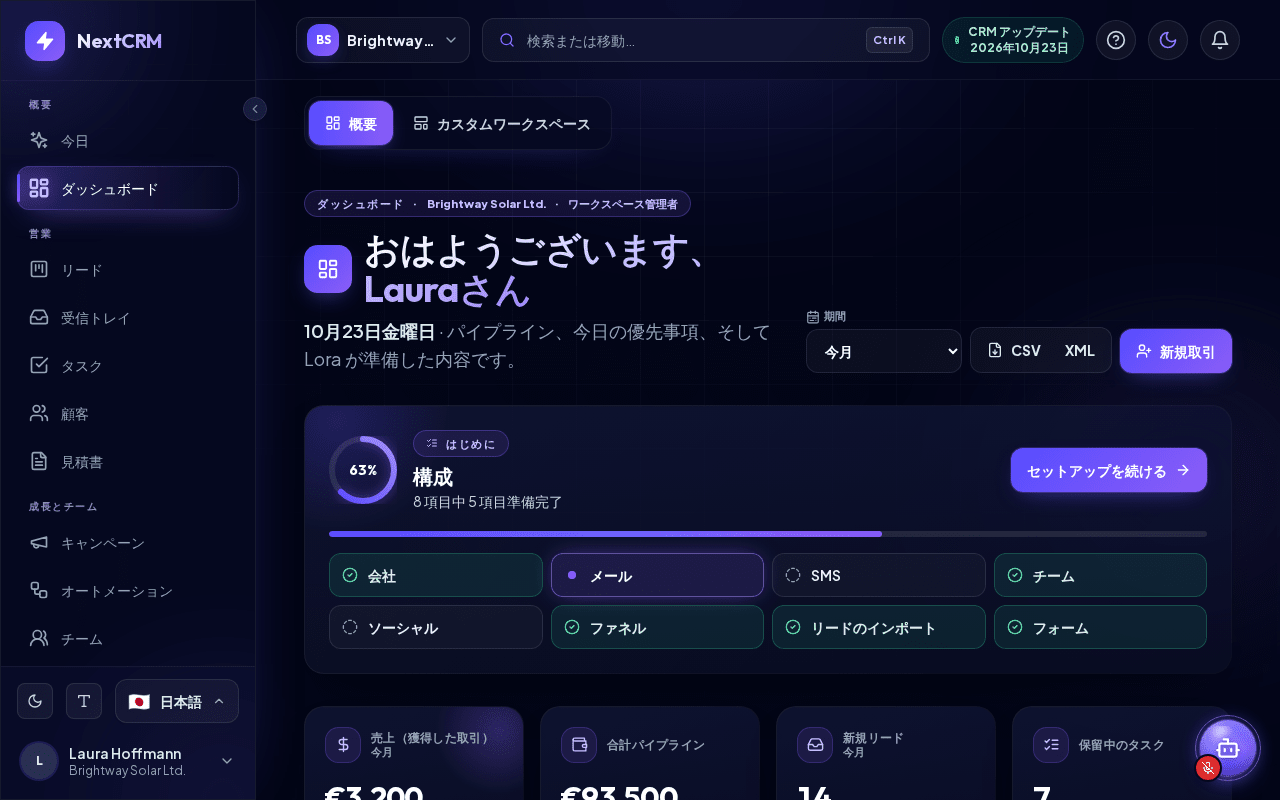Image resolution: width=1280 pixels, height=800 pixels.
Task: Open the help question mark icon
Action: (1116, 40)
